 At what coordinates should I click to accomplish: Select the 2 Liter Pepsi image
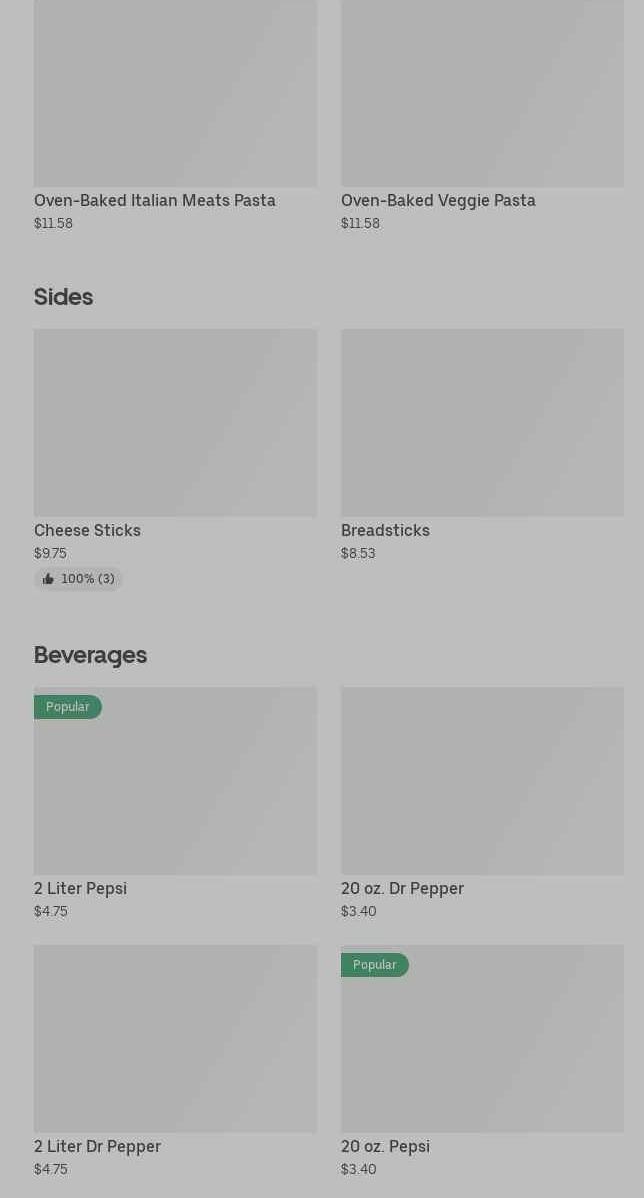(175, 790)
